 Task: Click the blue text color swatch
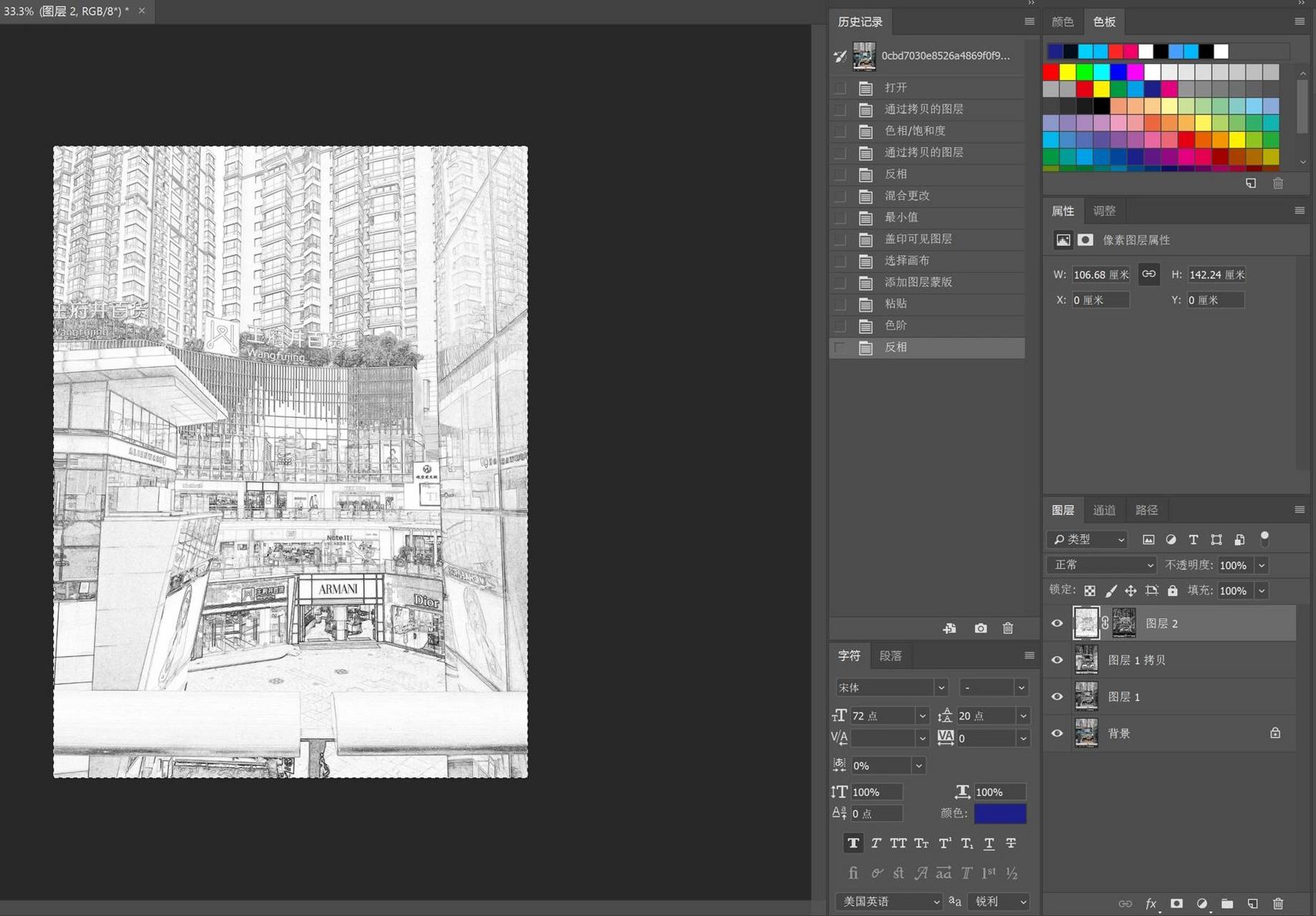pyautogui.click(x=1000, y=813)
